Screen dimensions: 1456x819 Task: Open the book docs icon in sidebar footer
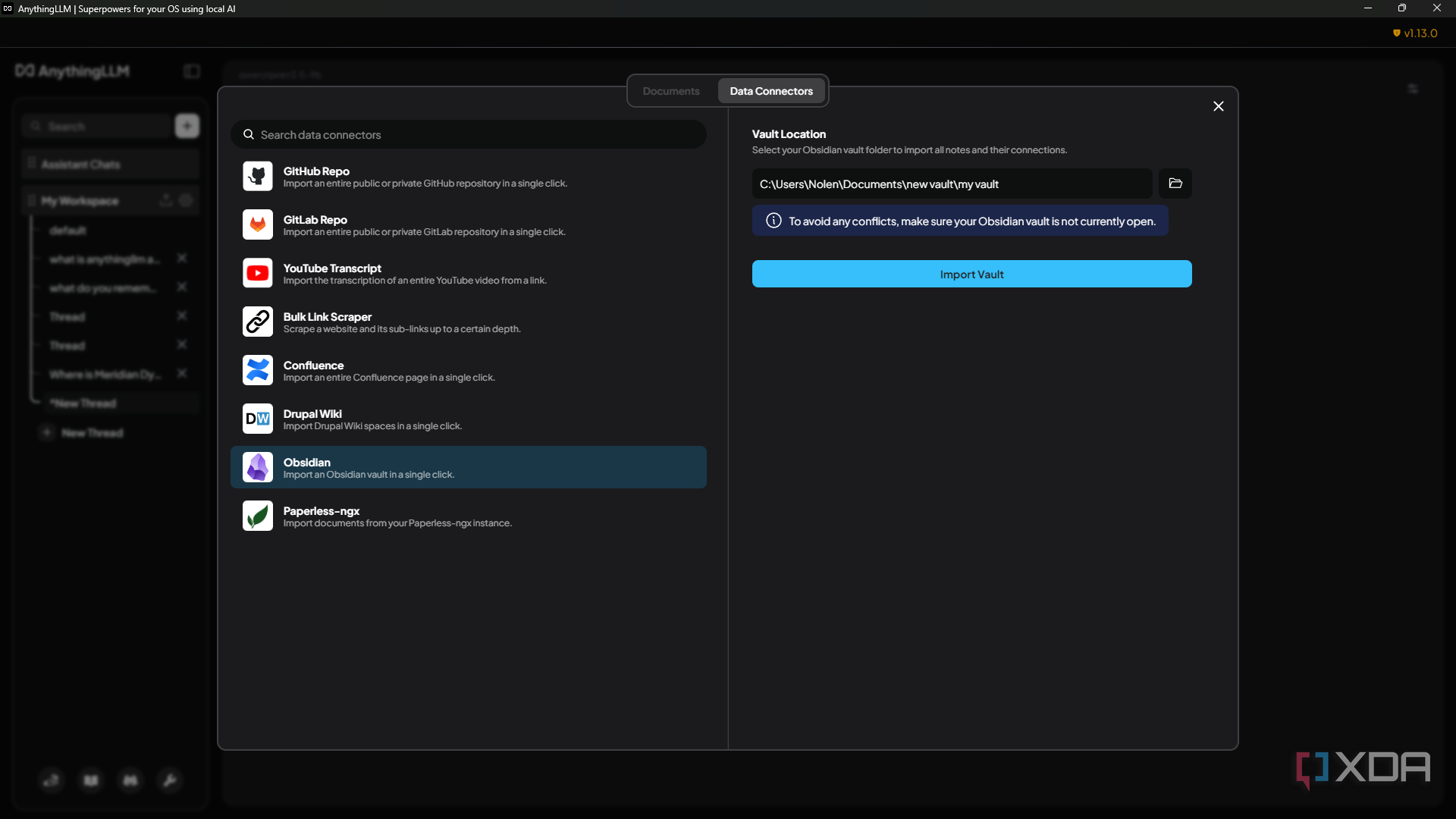coord(91,780)
